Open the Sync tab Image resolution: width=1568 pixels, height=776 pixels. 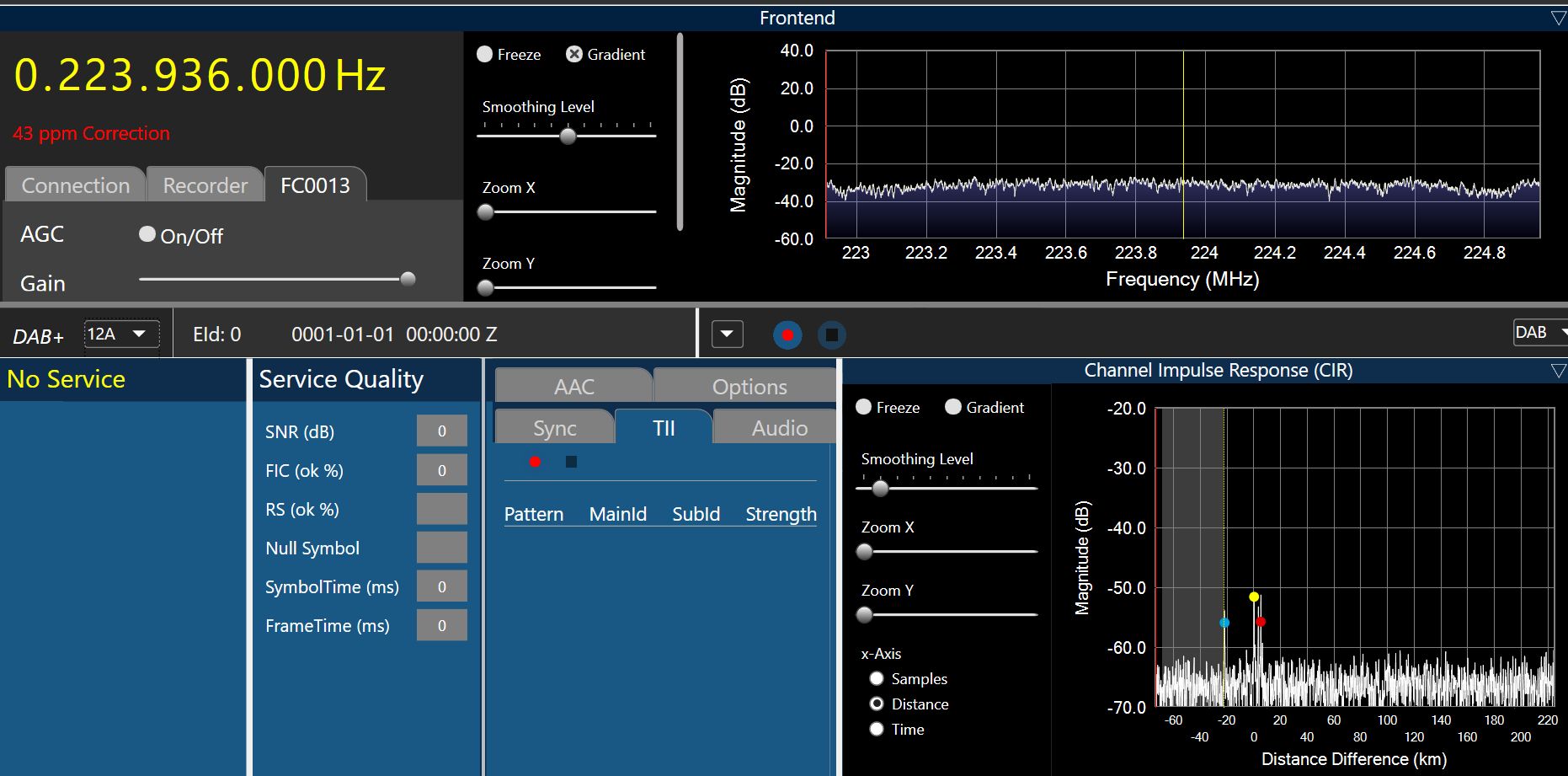pos(554,428)
